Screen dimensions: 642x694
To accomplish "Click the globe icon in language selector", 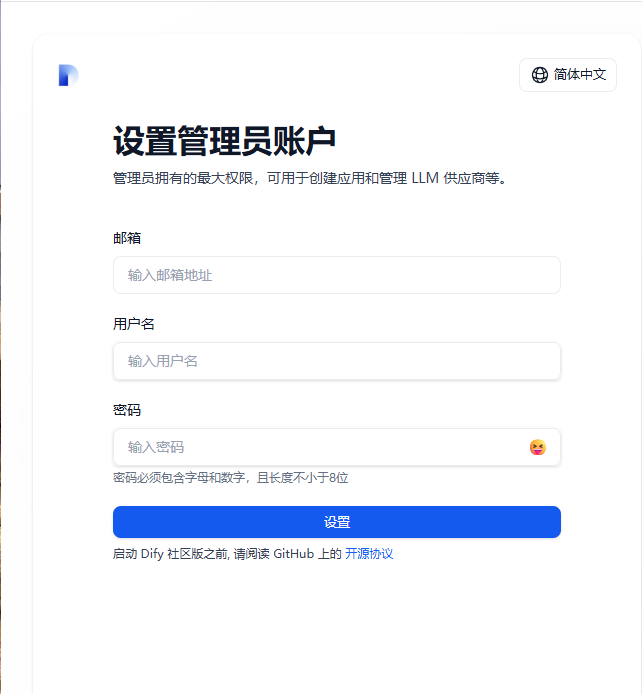I will (x=539, y=75).
